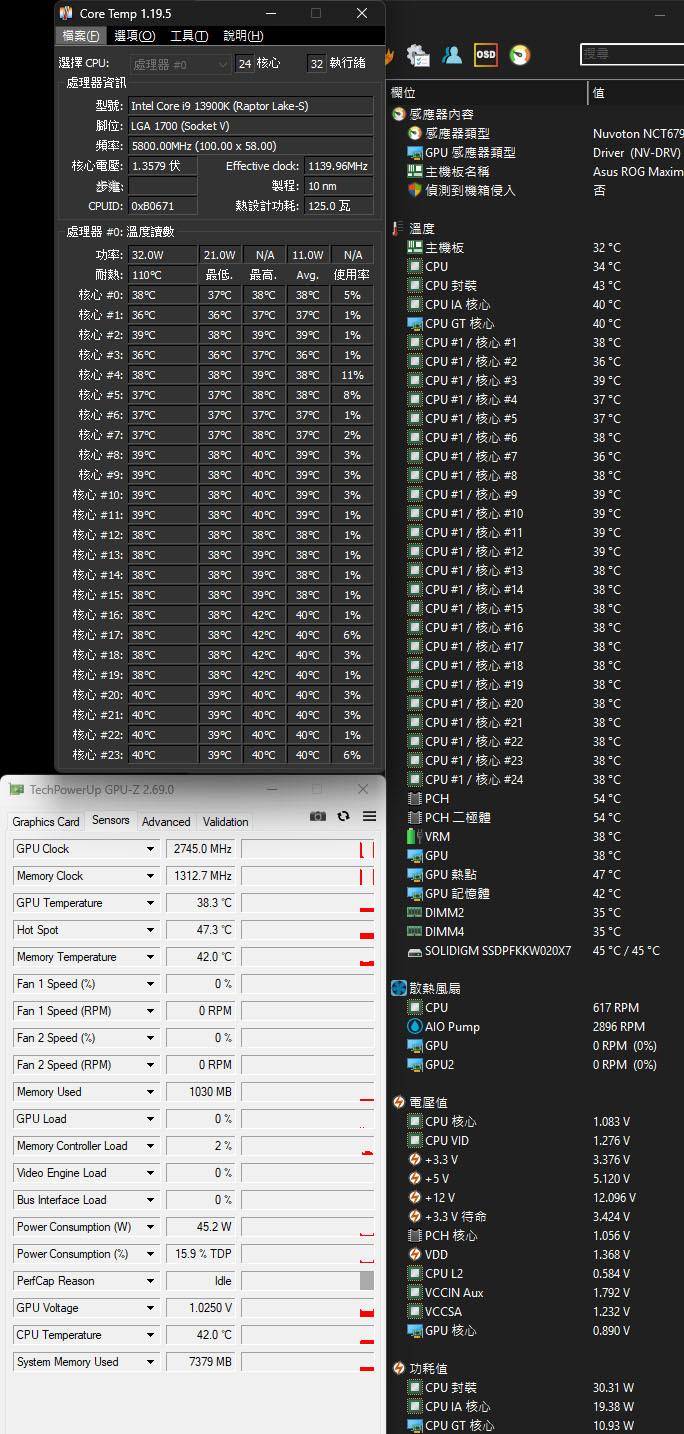
Task: Take a GPU-Z screenshot with the camera icon
Action: 318,816
